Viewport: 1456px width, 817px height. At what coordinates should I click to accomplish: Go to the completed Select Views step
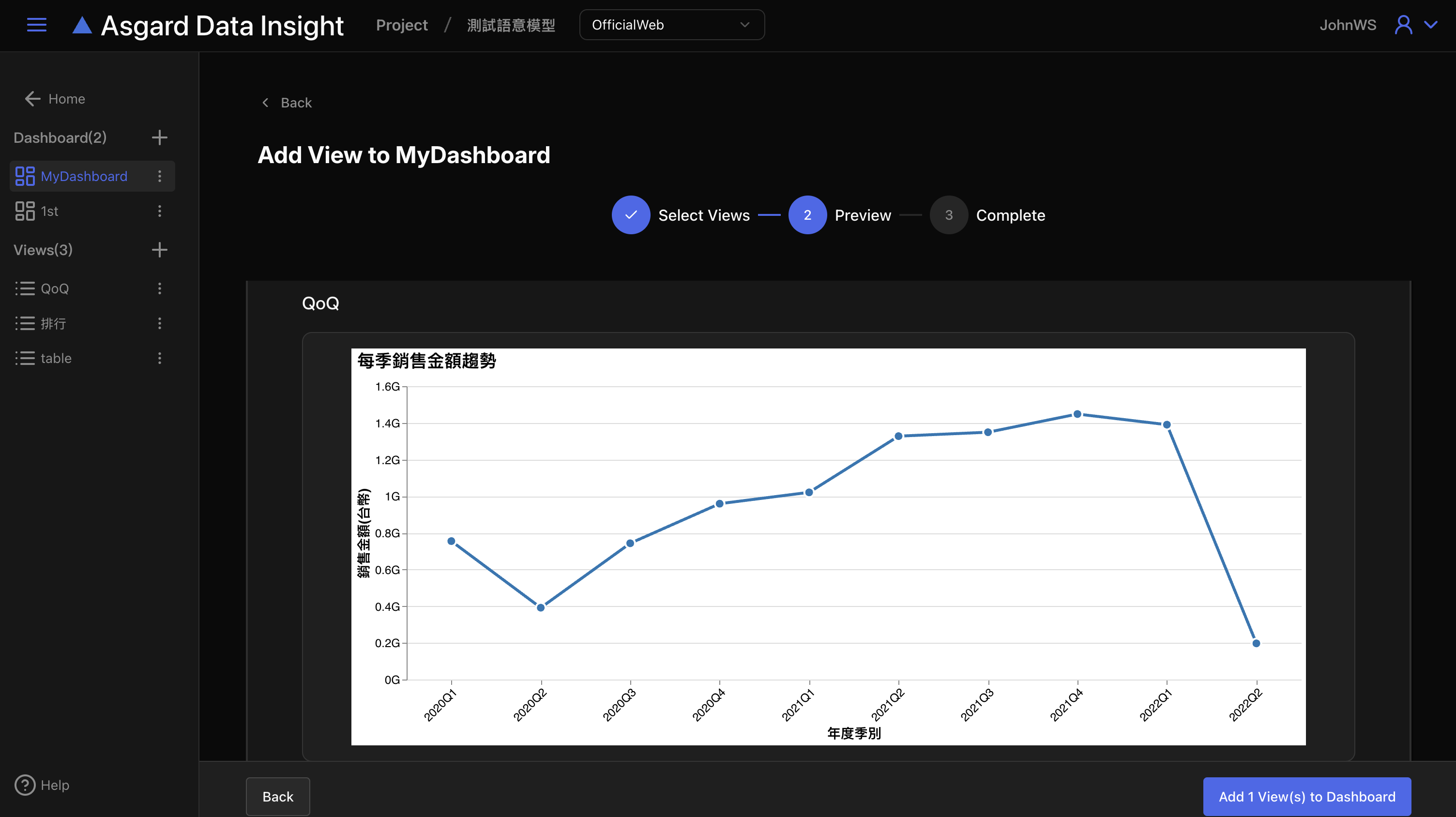click(630, 215)
